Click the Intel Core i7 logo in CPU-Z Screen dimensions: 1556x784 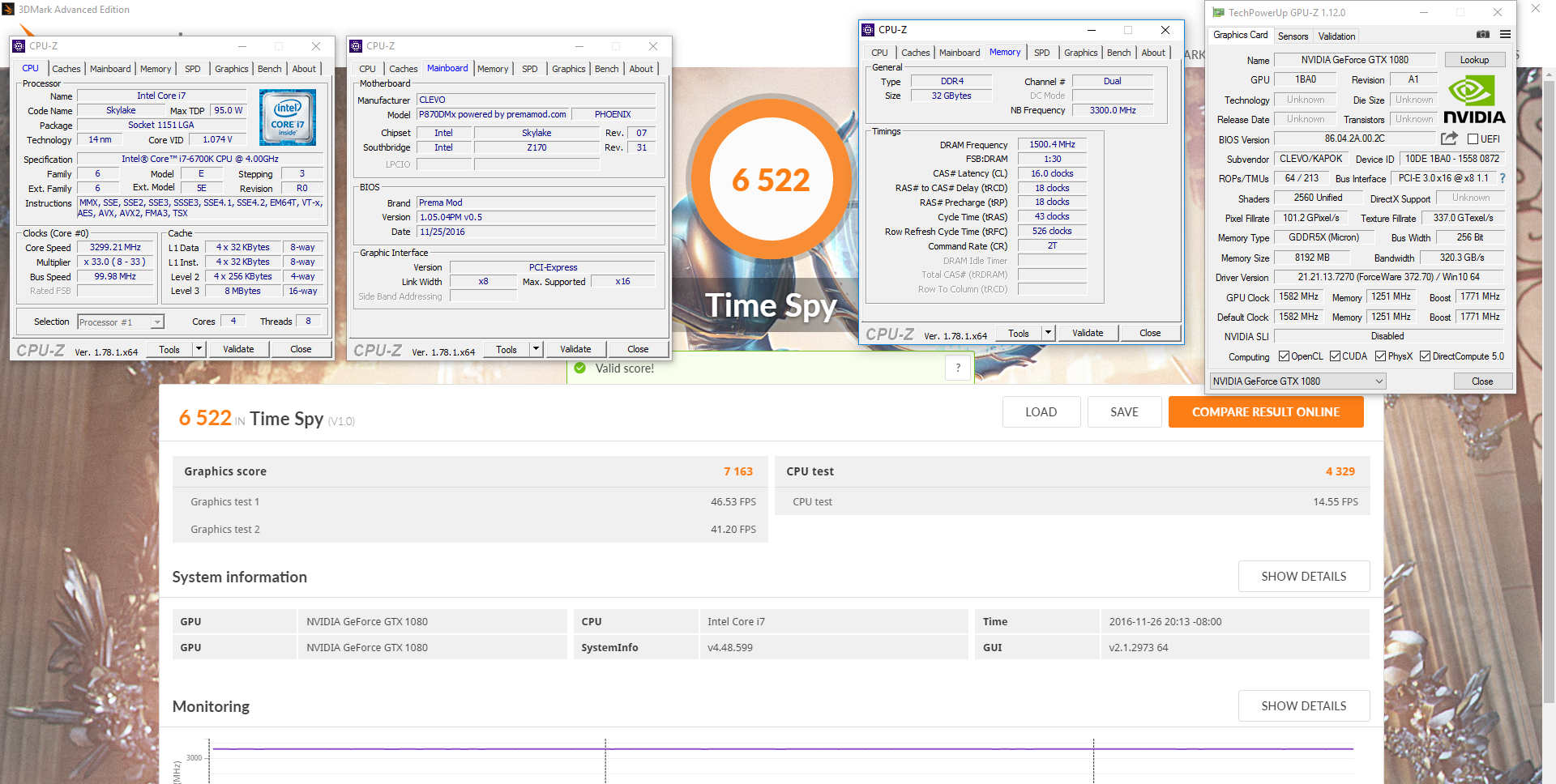[x=288, y=117]
